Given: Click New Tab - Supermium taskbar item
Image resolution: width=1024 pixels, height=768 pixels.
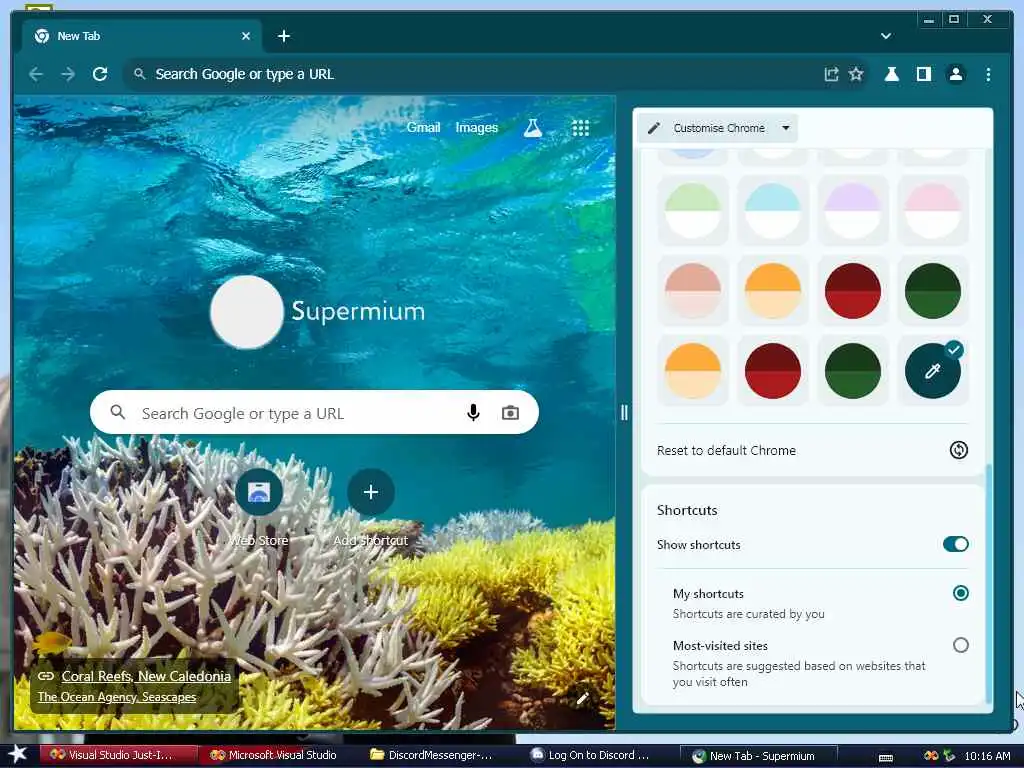Looking at the screenshot, I should [x=758, y=756].
